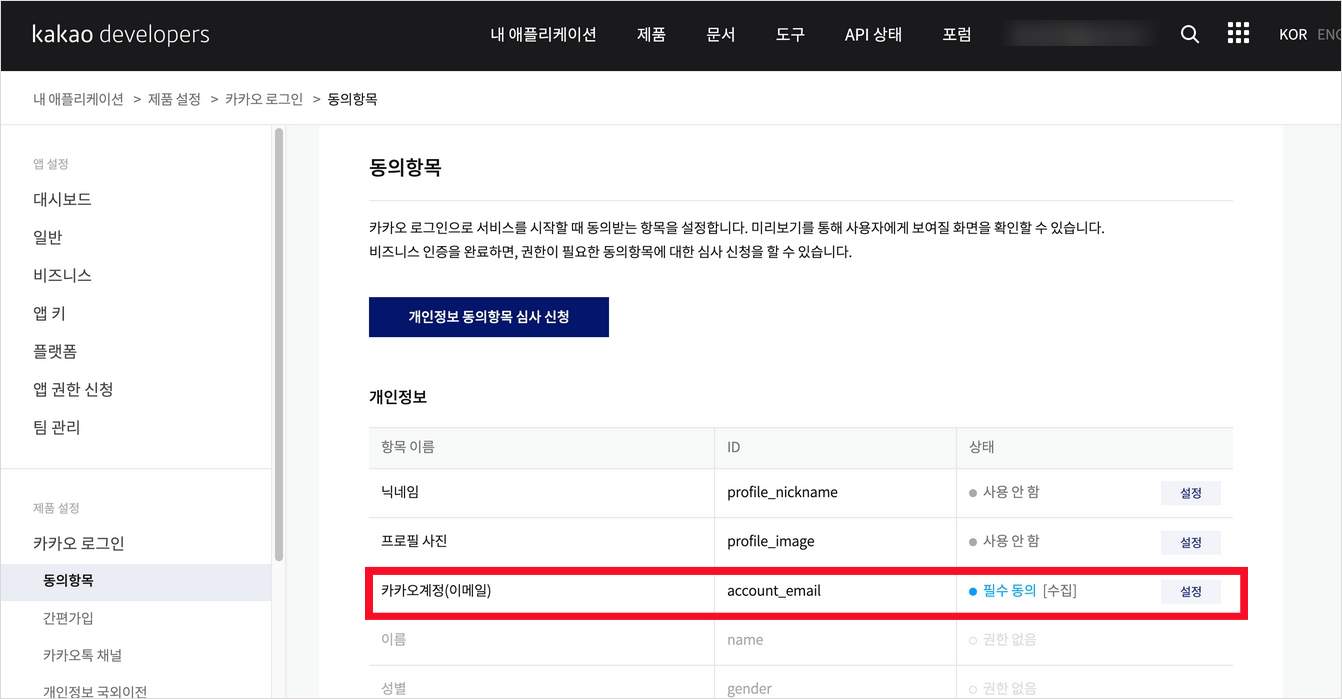Click 동의항목 in the breadcrumb
1342x699 pixels.
click(x=352, y=99)
